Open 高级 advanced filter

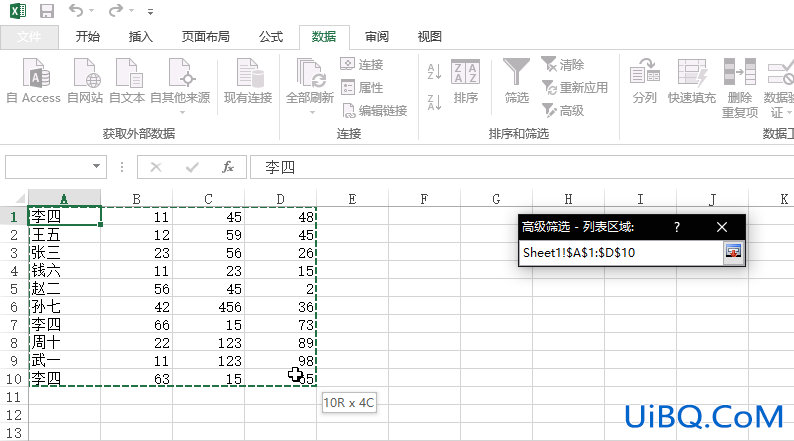563,110
